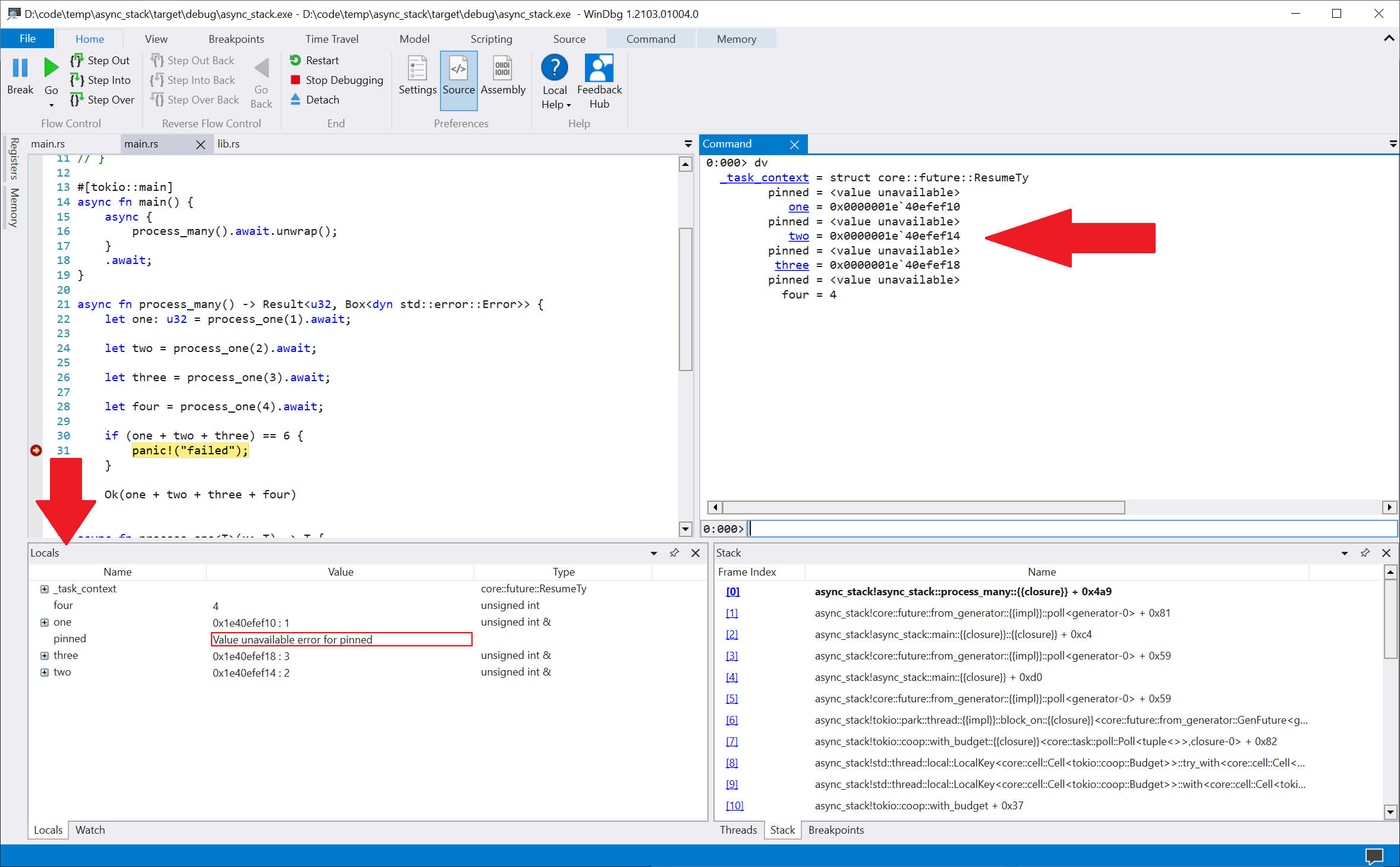Pin the Stack panel
The width and height of the screenshot is (1400, 867).
(1365, 553)
